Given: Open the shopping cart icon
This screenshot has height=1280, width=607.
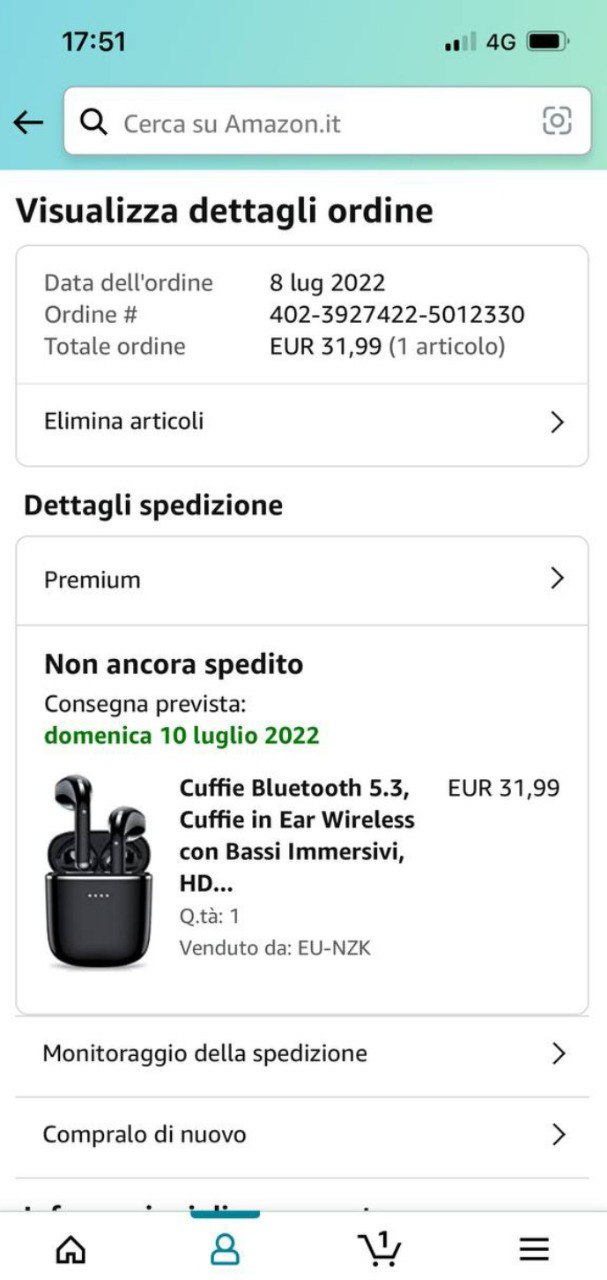Looking at the screenshot, I should coord(379,1248).
